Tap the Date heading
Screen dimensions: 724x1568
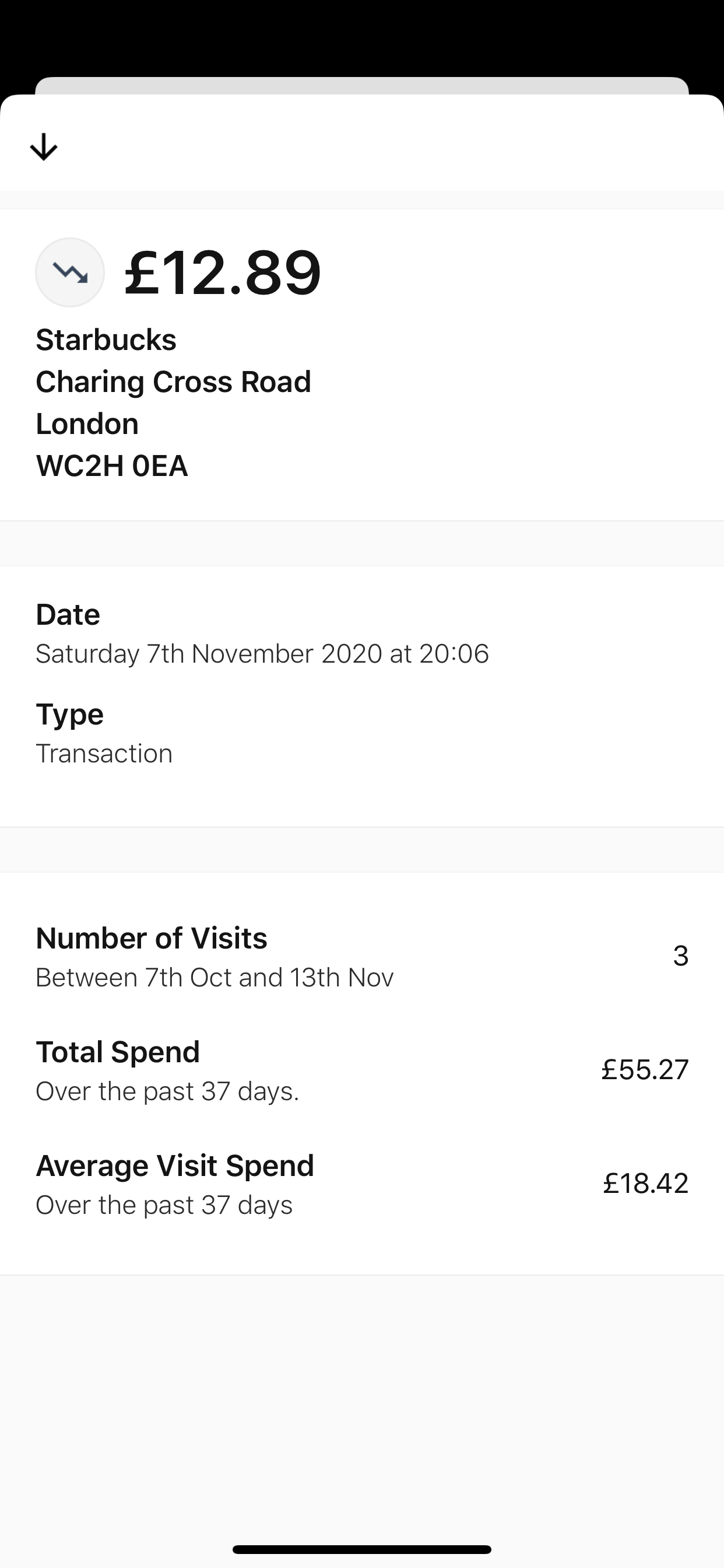(68, 614)
